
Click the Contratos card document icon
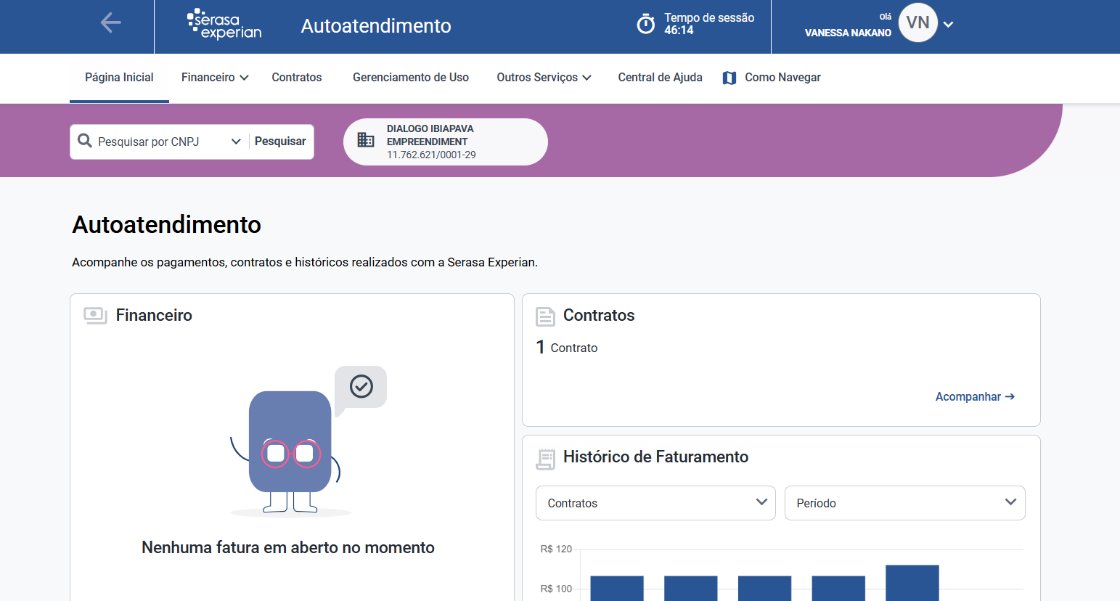(545, 316)
